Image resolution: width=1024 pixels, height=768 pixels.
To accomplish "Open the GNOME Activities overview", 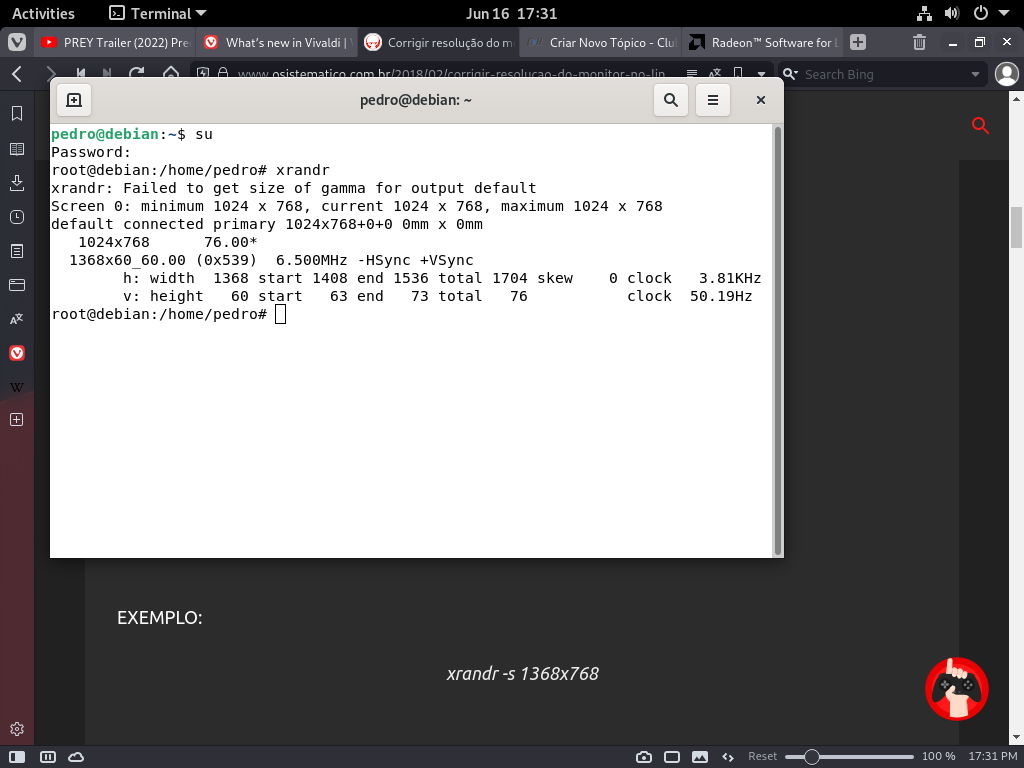I will click(43, 13).
